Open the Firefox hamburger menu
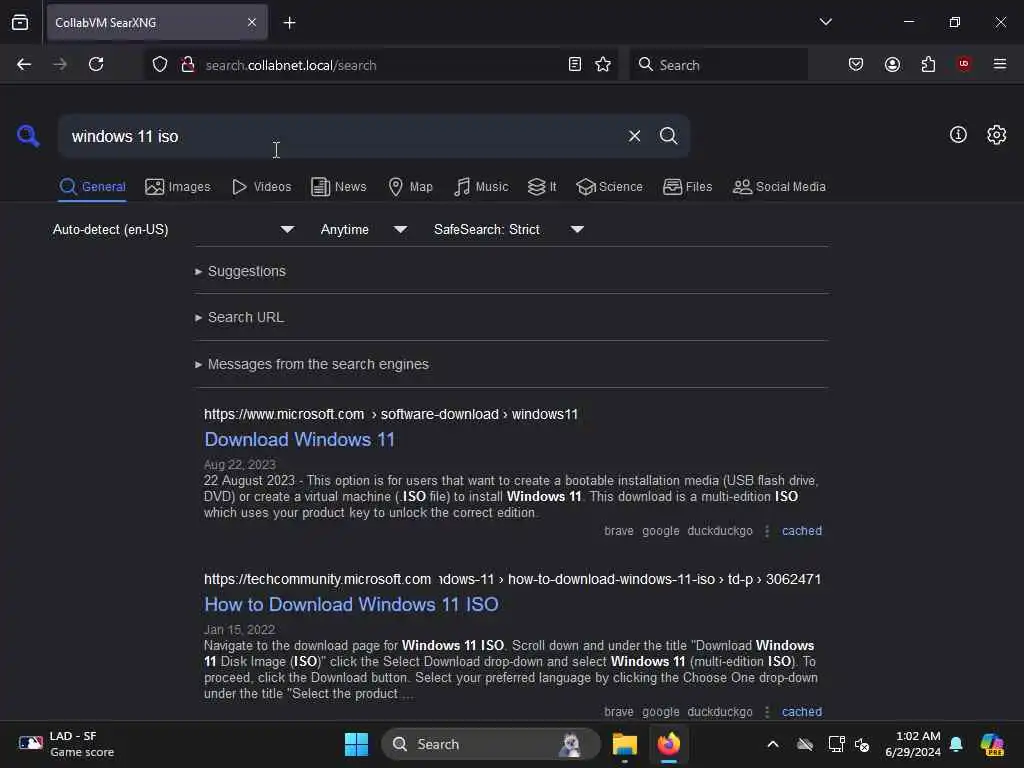 coord(1000,64)
